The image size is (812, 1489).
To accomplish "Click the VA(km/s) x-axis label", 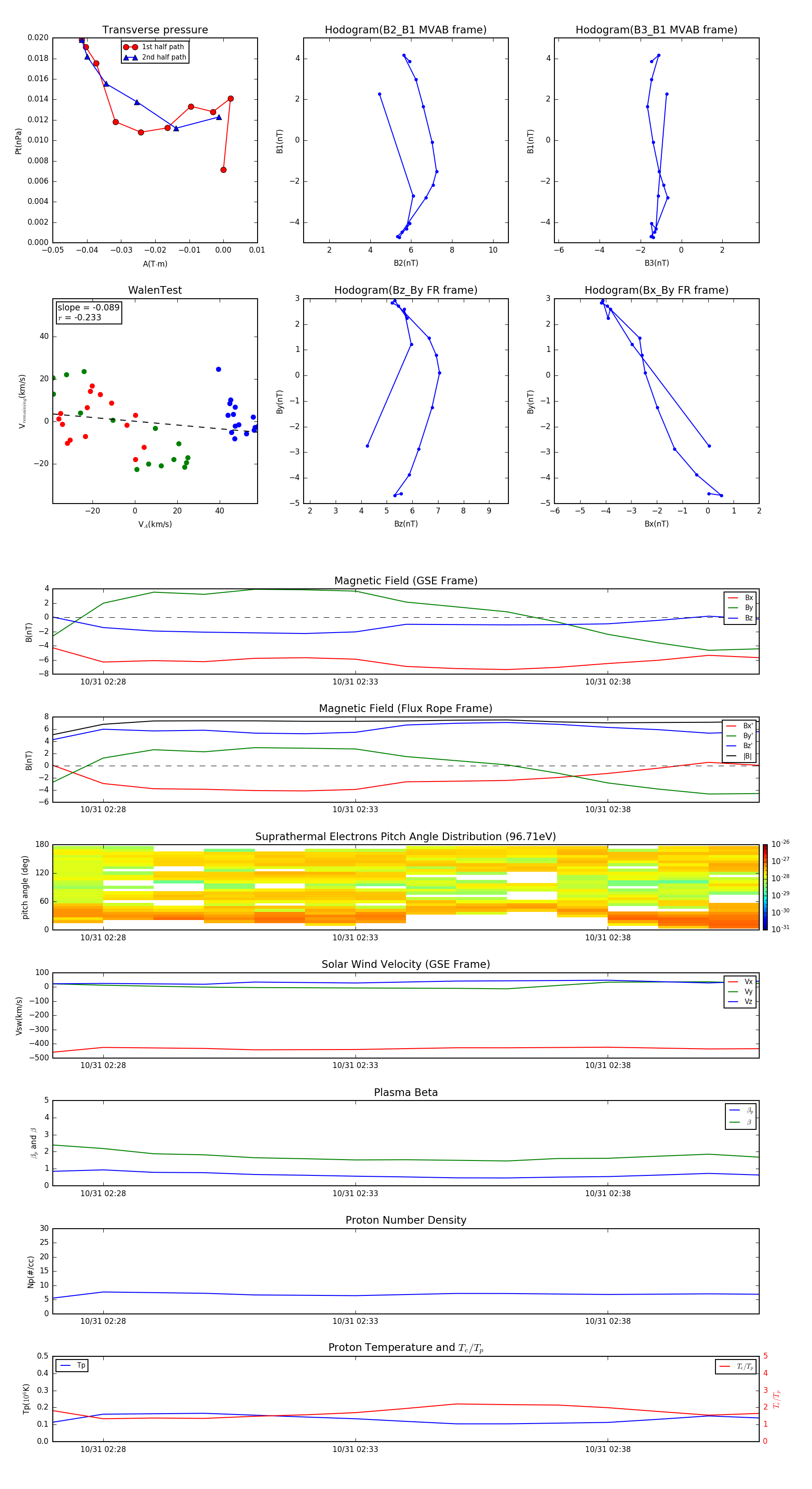I will pyautogui.click(x=155, y=524).
